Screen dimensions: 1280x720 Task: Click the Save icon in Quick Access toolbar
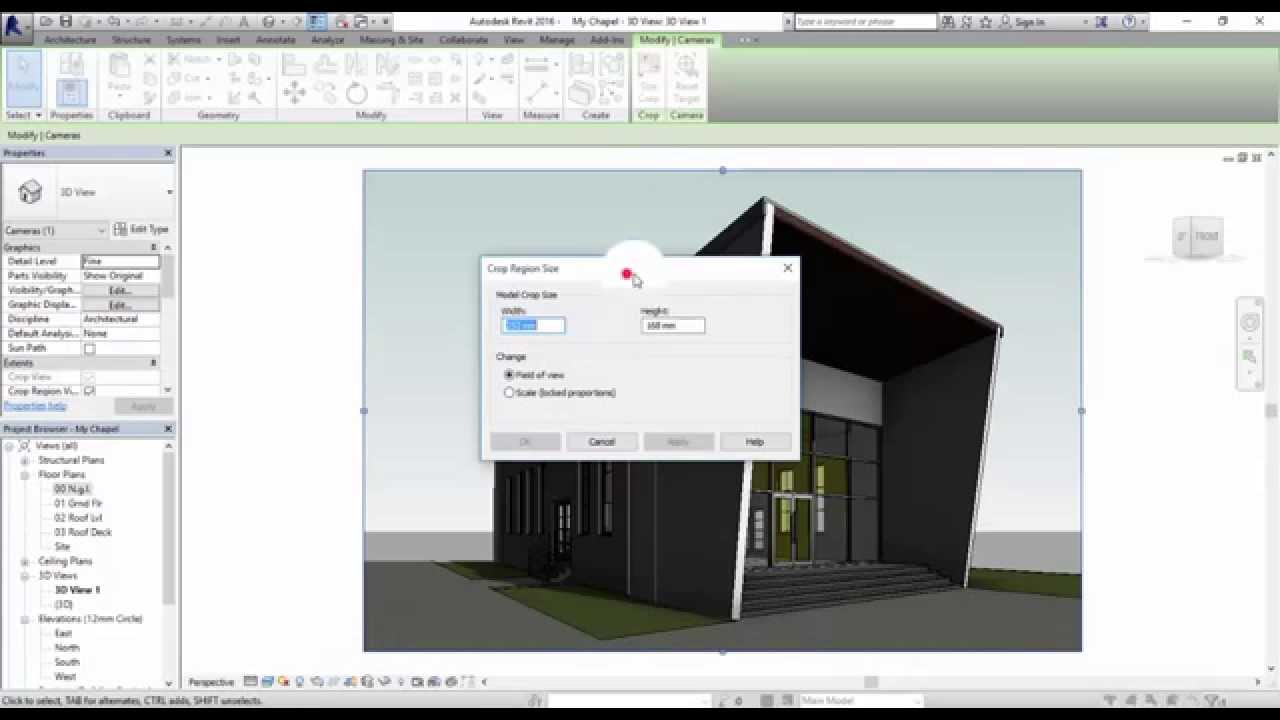click(x=65, y=21)
